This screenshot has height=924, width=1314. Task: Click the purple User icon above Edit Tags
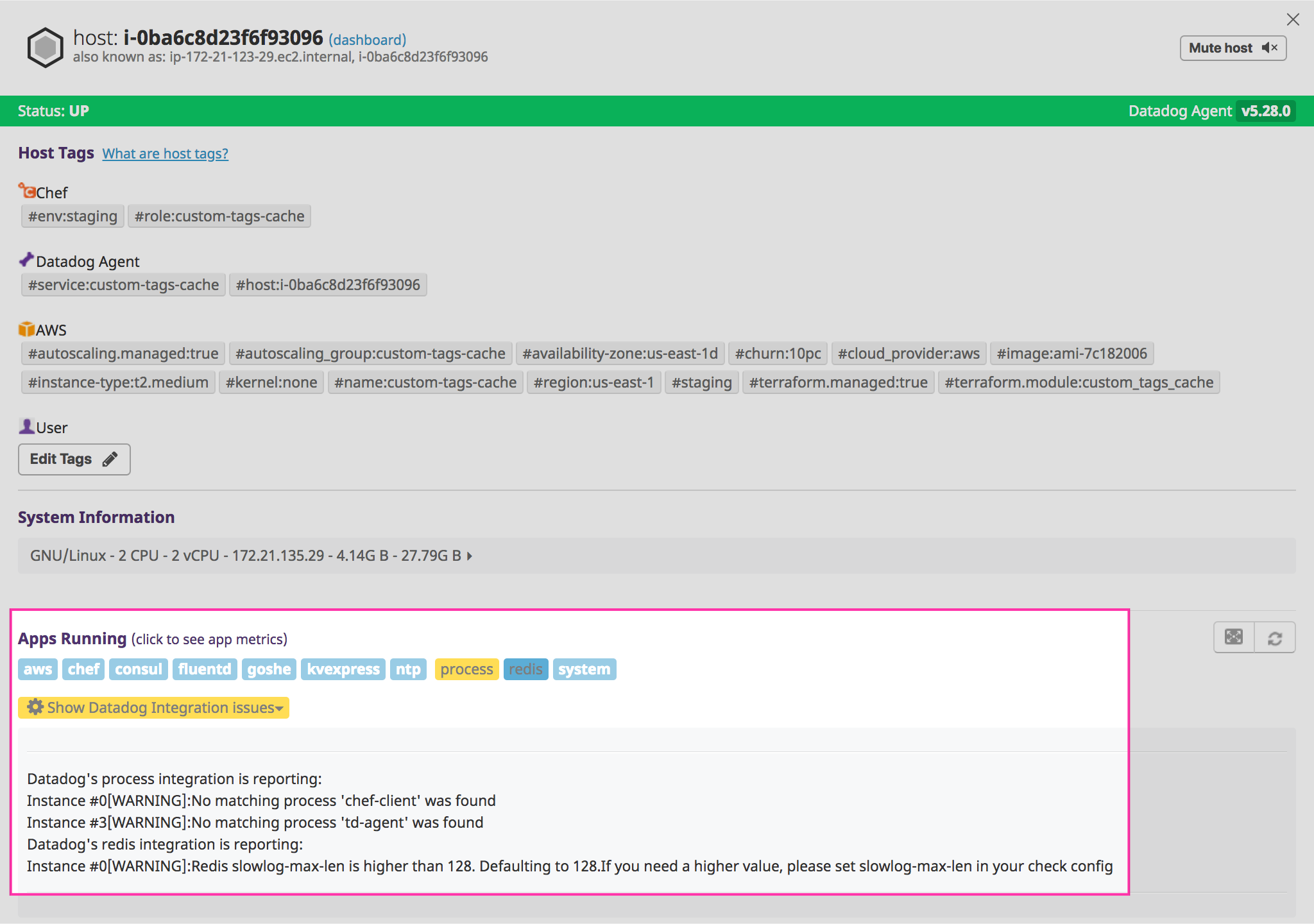[x=26, y=425]
